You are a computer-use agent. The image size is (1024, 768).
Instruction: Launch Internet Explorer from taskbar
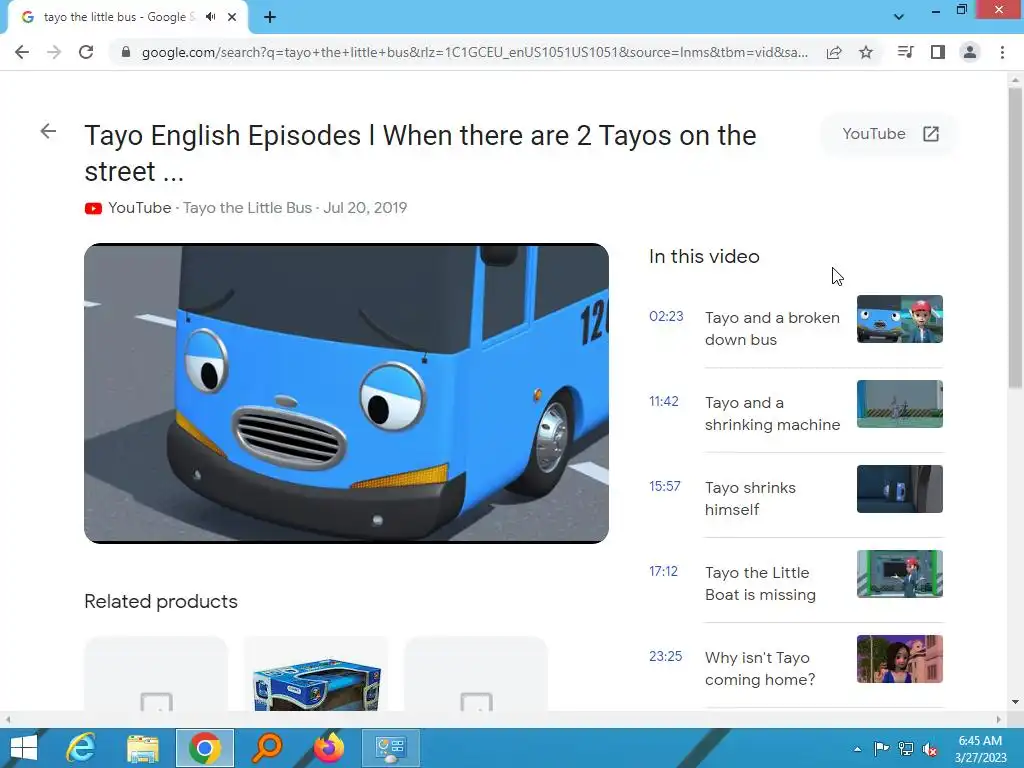pyautogui.click(x=81, y=748)
